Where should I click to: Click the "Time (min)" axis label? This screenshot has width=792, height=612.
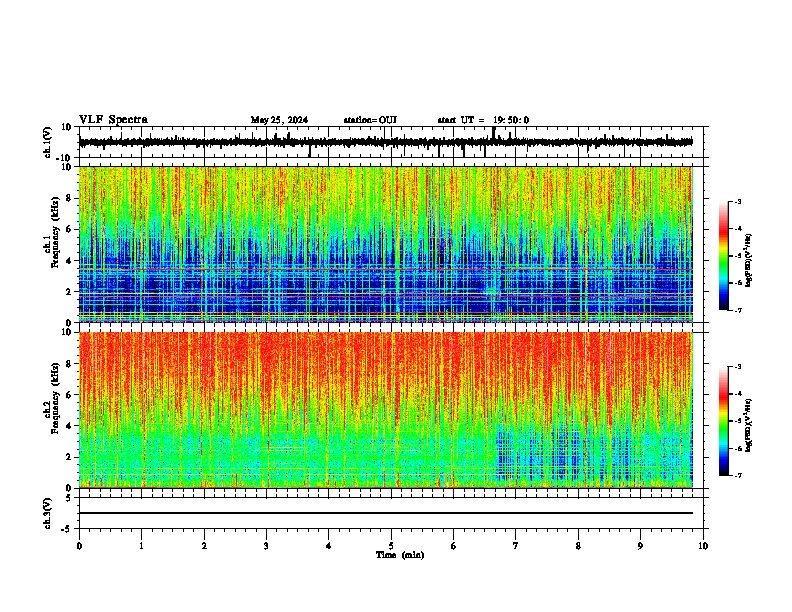pos(400,555)
